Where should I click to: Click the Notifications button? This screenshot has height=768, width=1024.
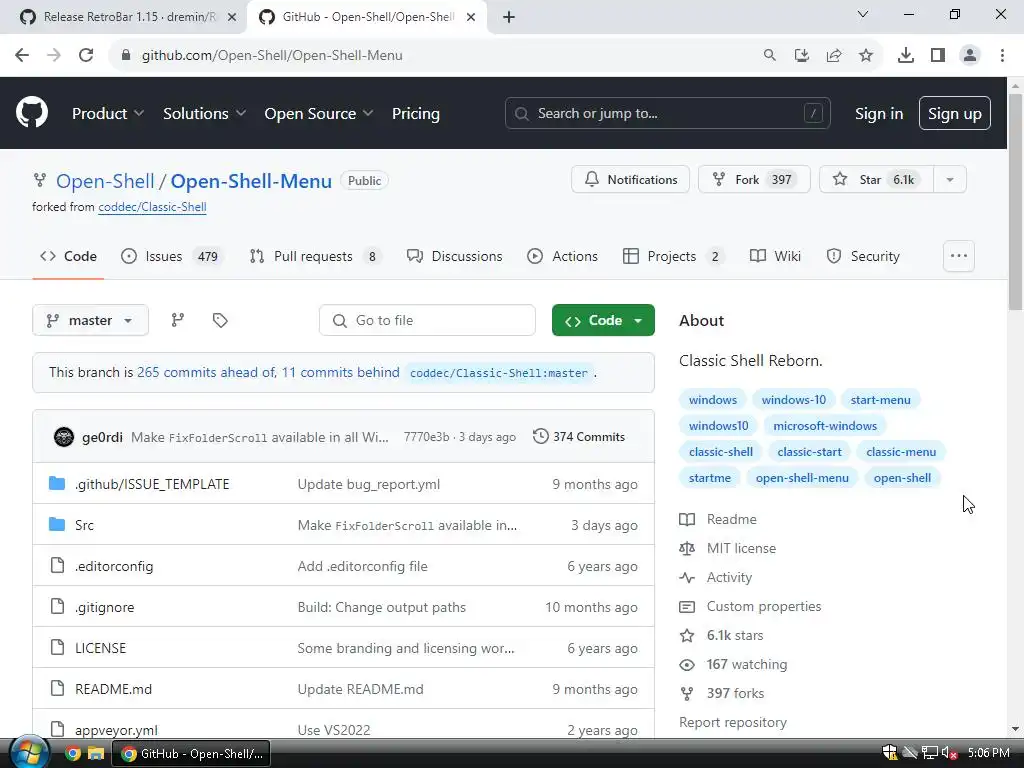[x=630, y=180]
